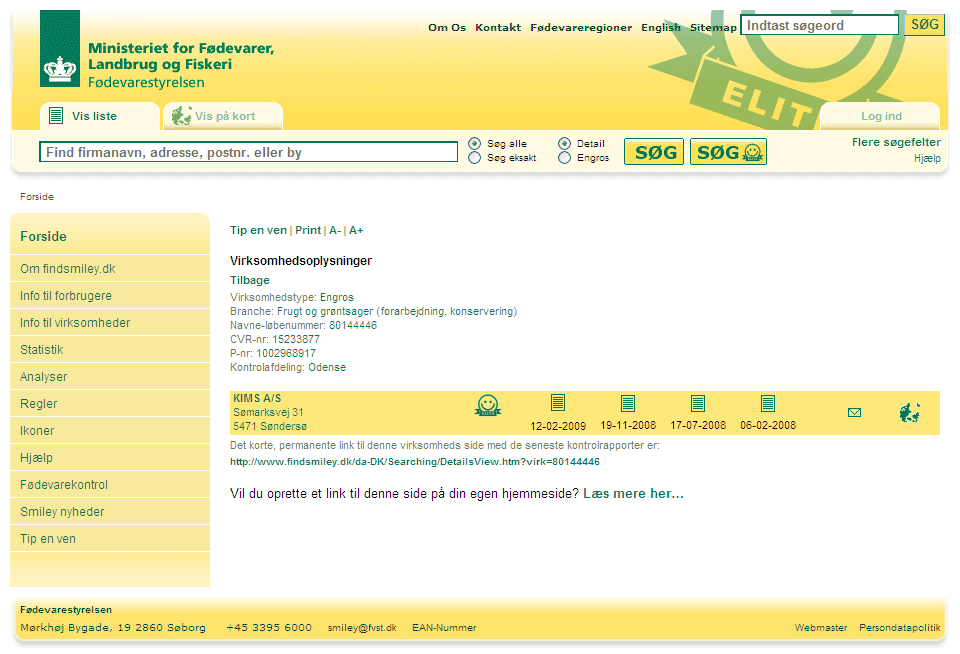
Task: Click the SØG button with the smiley icon
Action: [728, 152]
